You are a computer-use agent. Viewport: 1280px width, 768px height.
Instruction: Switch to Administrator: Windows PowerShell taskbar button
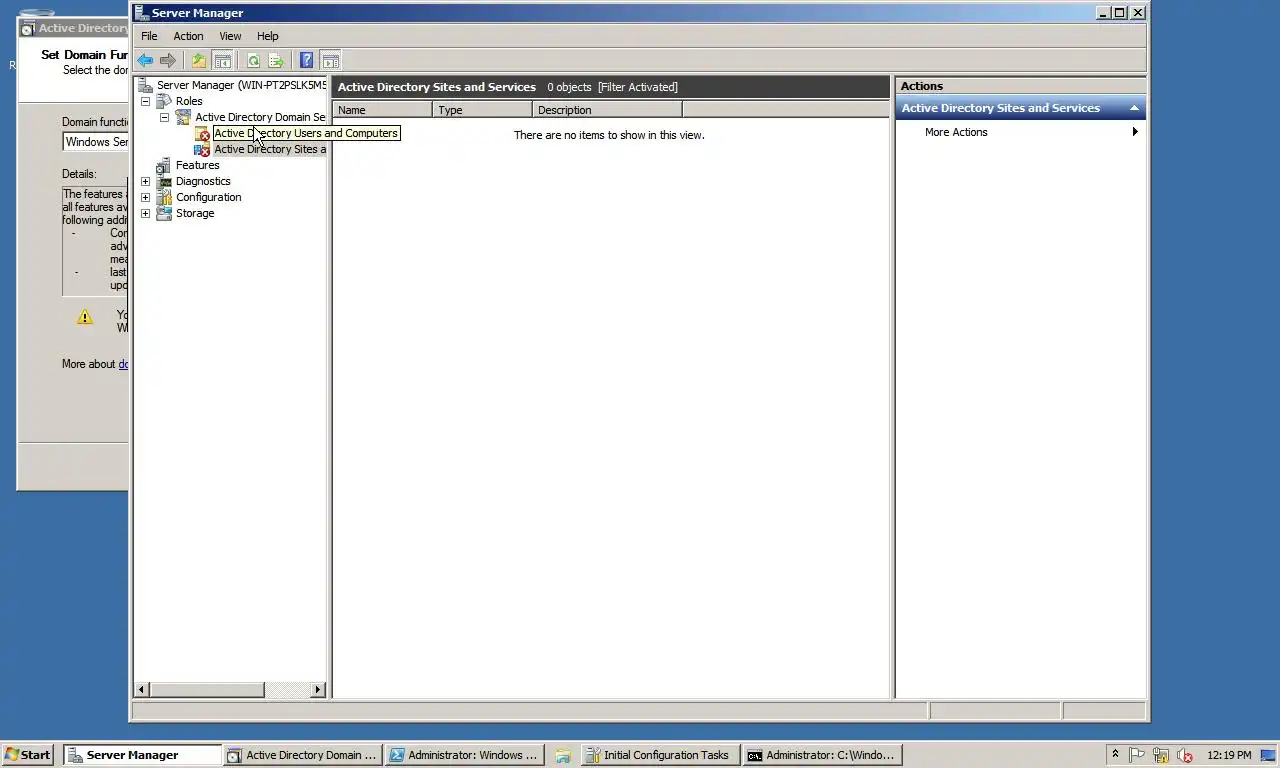click(x=465, y=755)
